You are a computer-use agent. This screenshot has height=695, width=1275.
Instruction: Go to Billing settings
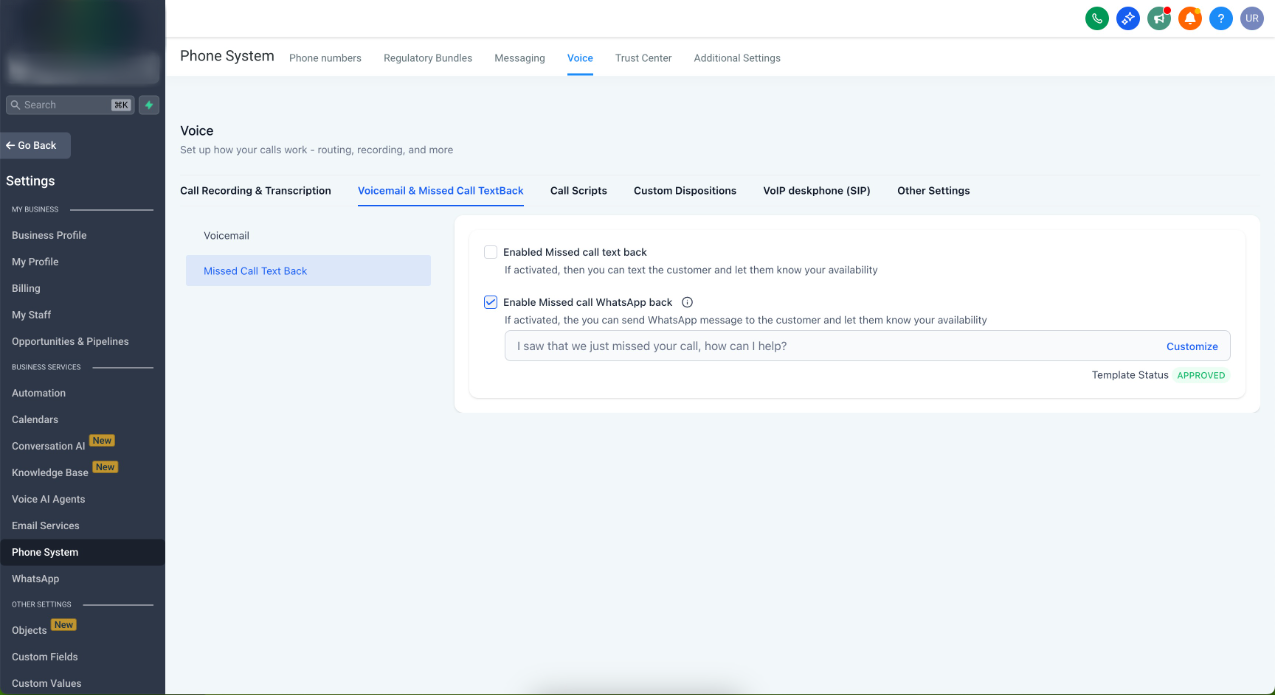tap(26, 288)
